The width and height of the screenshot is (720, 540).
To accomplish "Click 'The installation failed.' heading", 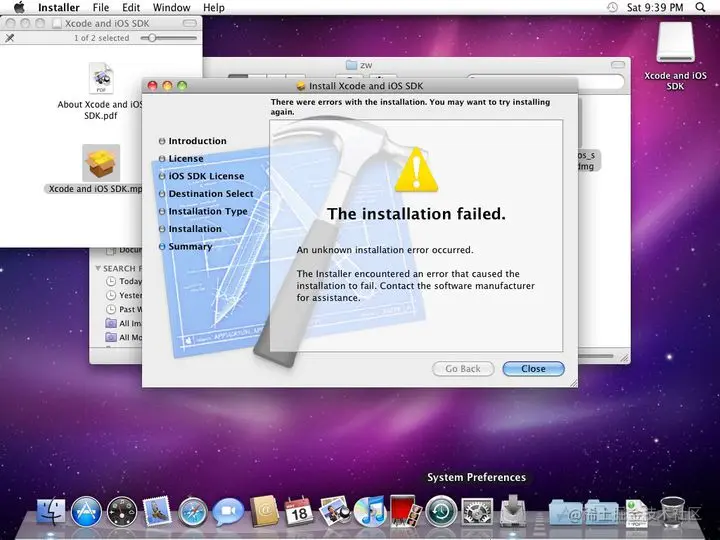I will click(416, 214).
